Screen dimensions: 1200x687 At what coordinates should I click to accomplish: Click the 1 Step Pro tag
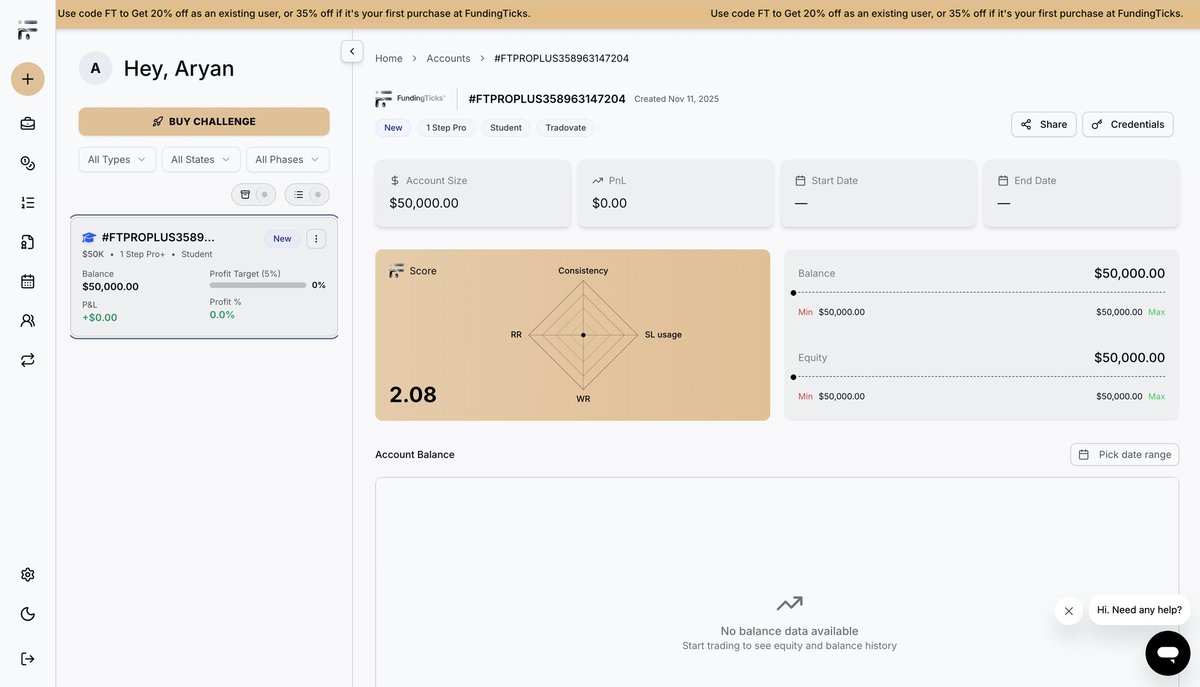(x=446, y=128)
